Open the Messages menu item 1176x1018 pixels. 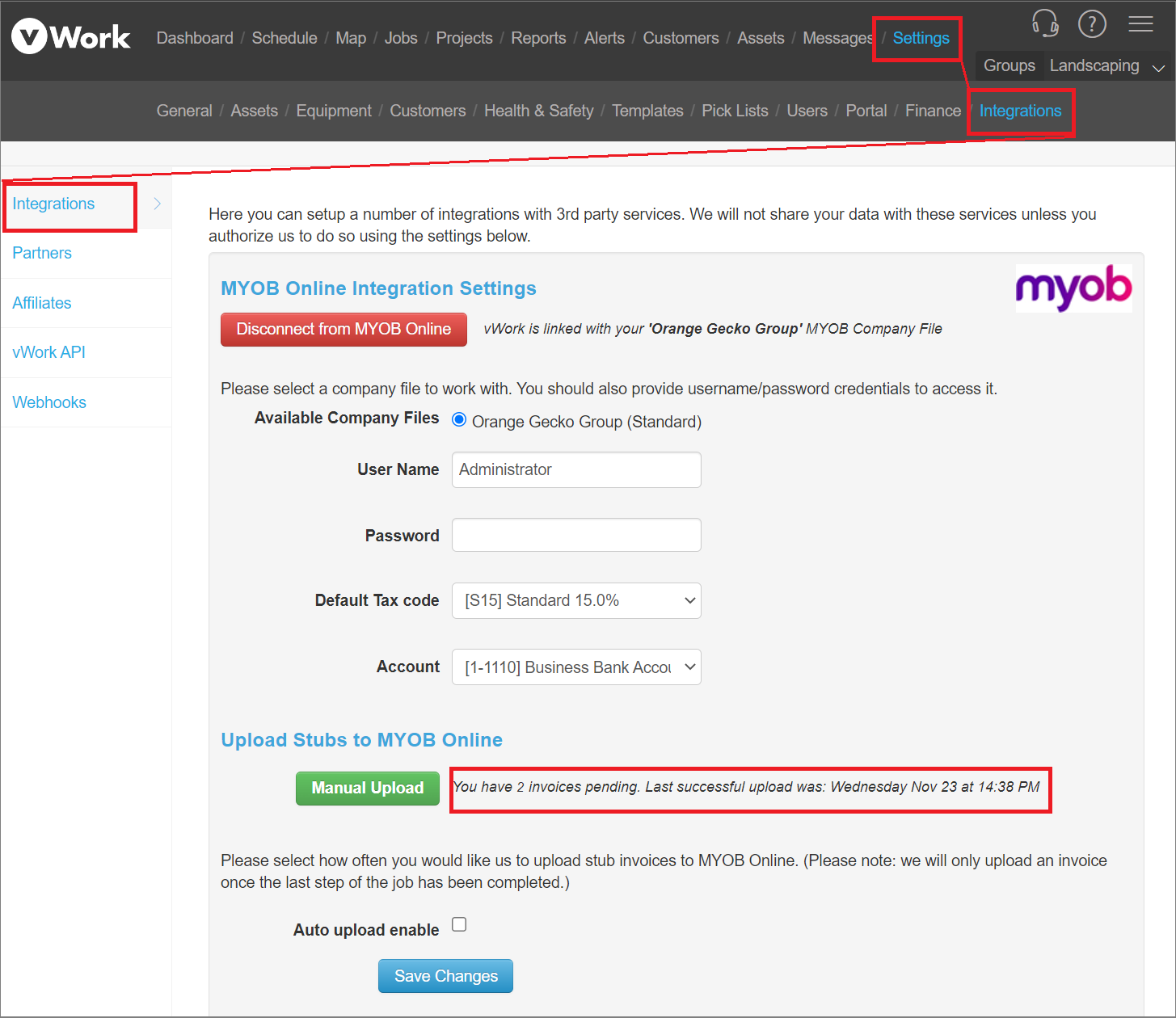coord(837,38)
